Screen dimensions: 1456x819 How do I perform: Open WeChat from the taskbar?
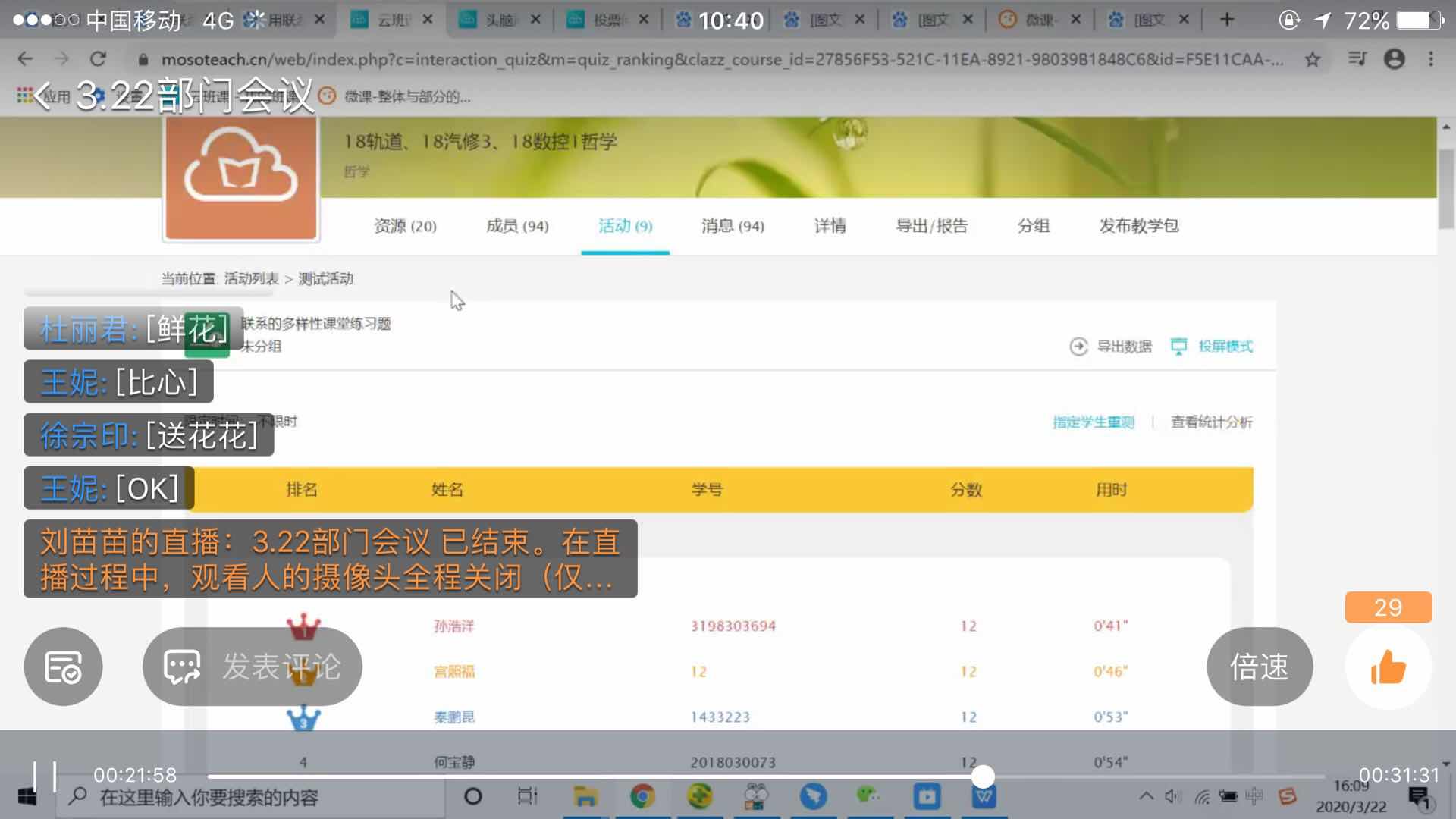point(868,796)
